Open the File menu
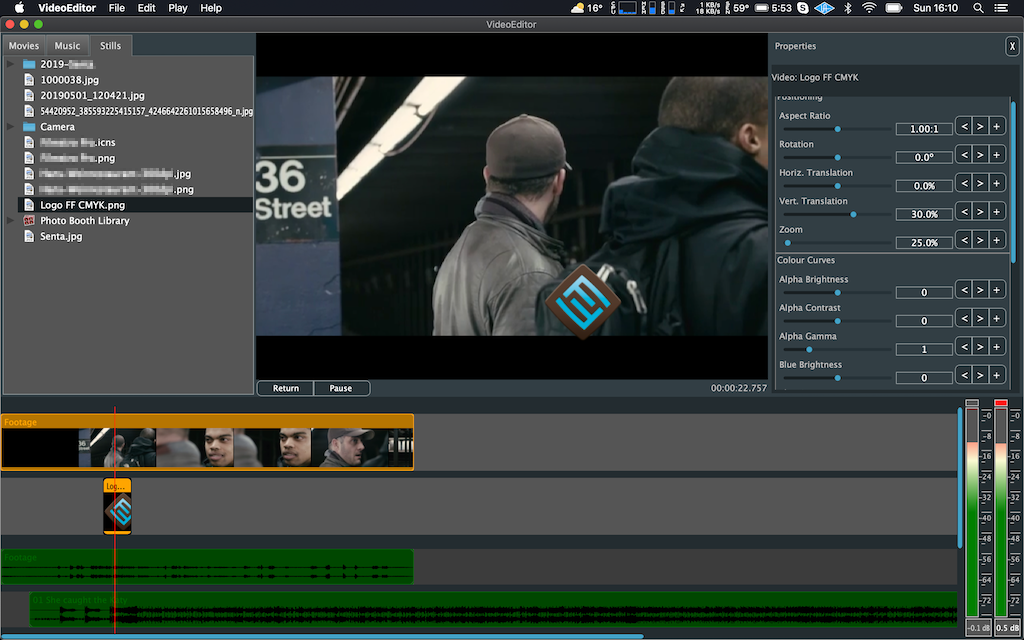The image size is (1024, 640). 117,8
